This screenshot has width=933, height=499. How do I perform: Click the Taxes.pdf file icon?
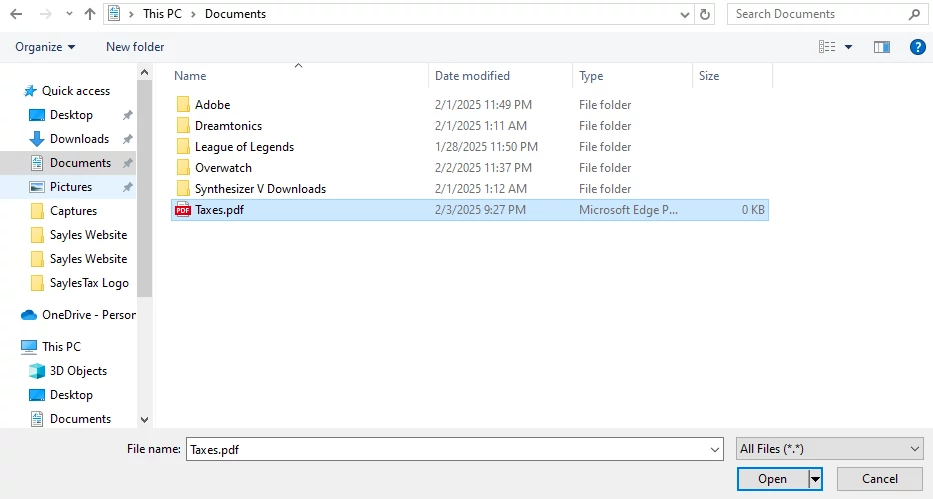[x=183, y=210]
